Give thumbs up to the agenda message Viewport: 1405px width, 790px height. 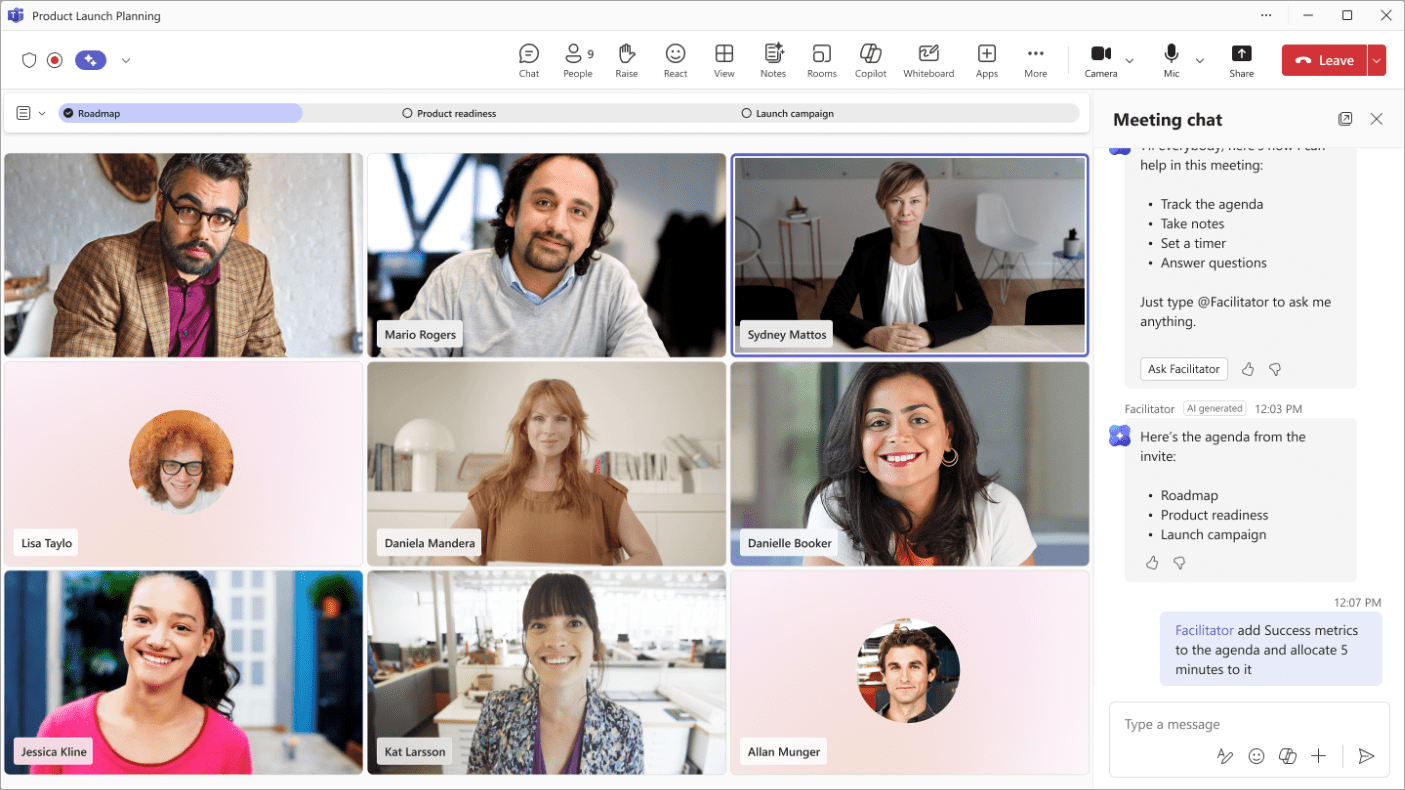click(x=1151, y=562)
